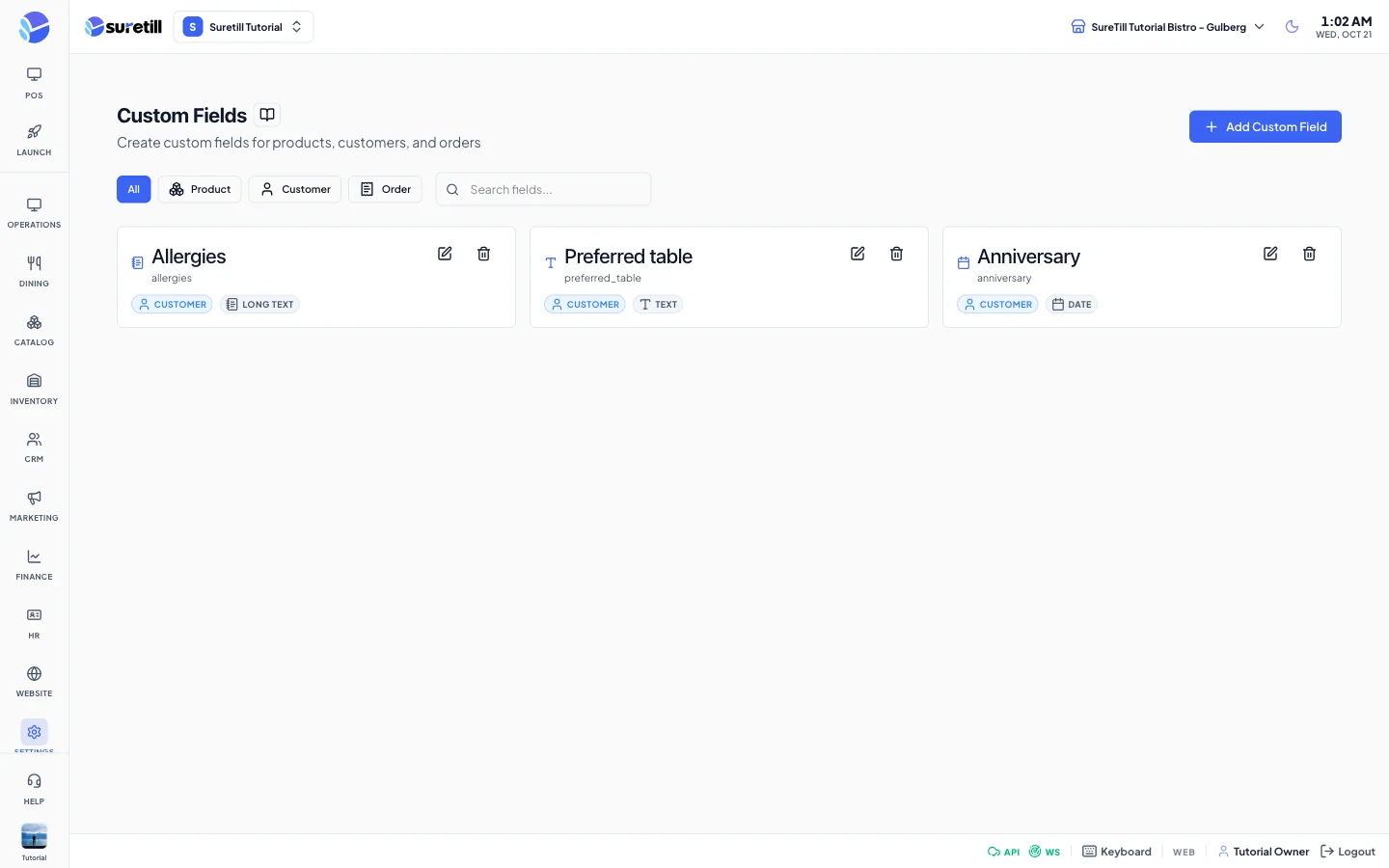Expand the SureTill Tutorial Bistro location dropdown

pos(1167,27)
